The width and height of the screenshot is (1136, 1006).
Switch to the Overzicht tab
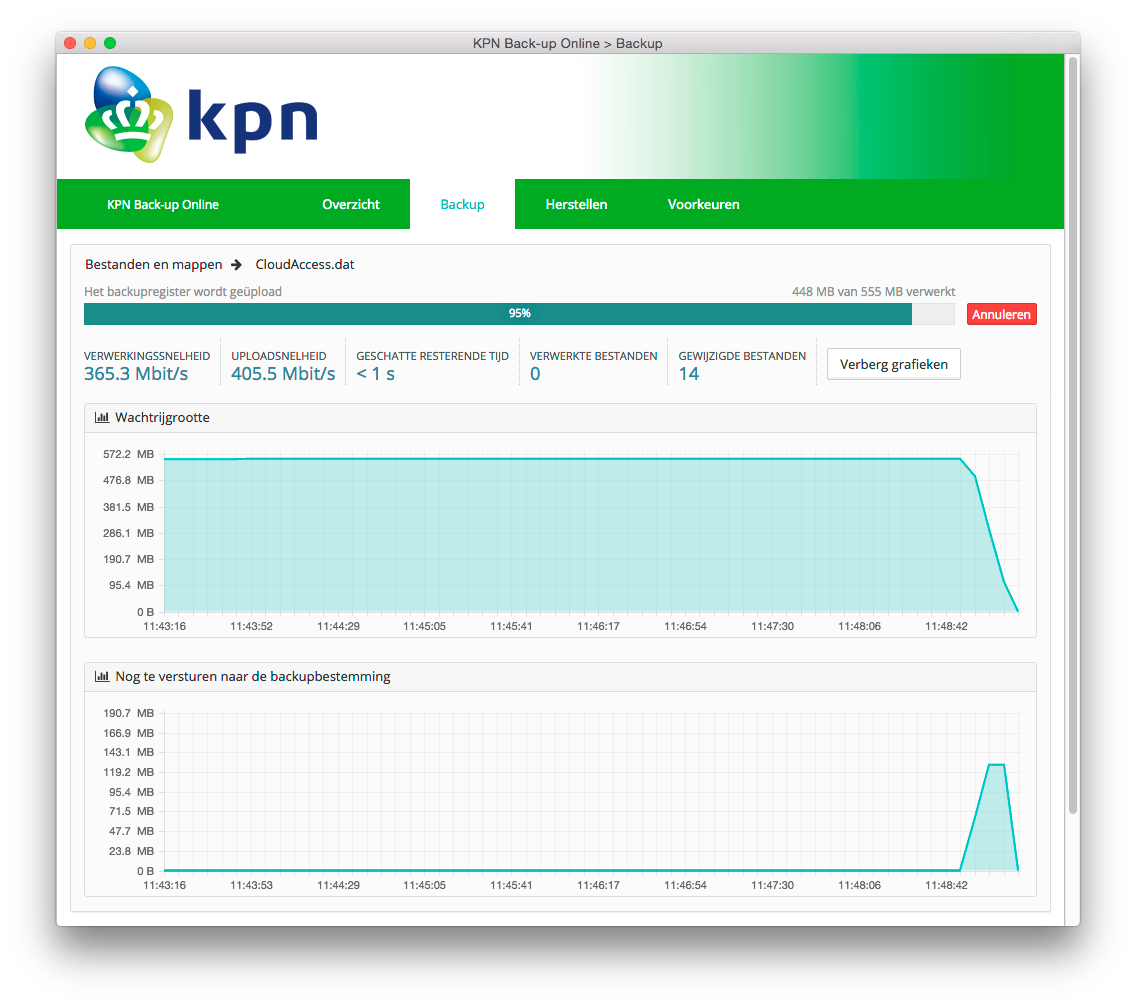(351, 204)
